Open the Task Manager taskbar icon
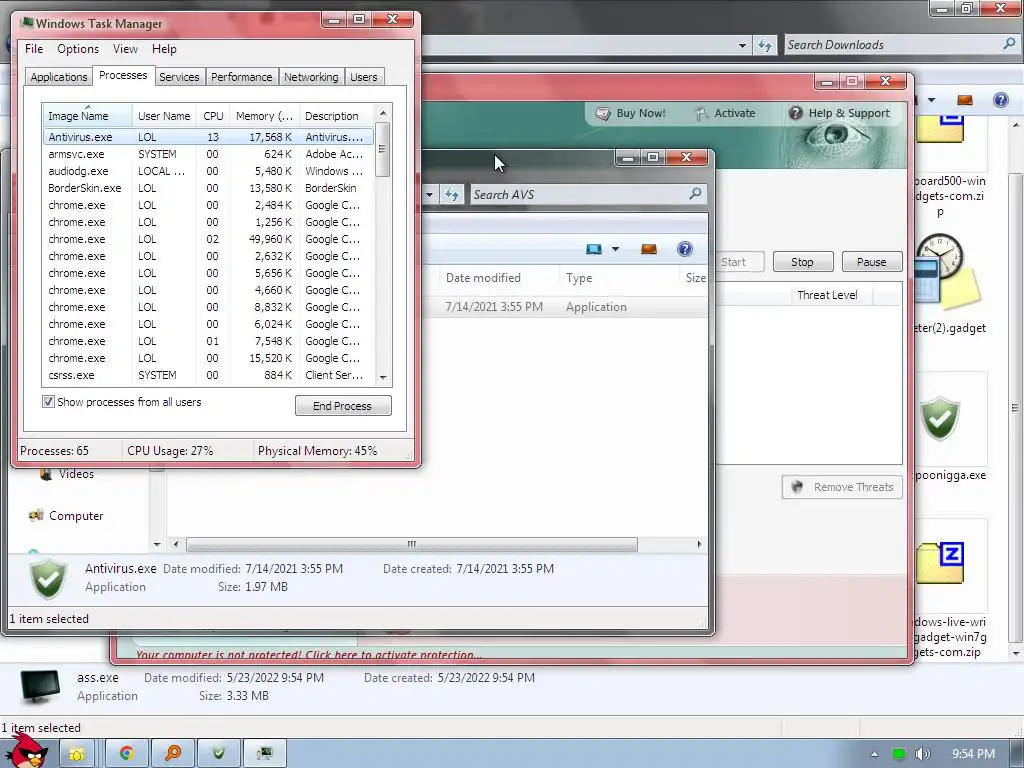The width and height of the screenshot is (1024, 768). point(264,754)
